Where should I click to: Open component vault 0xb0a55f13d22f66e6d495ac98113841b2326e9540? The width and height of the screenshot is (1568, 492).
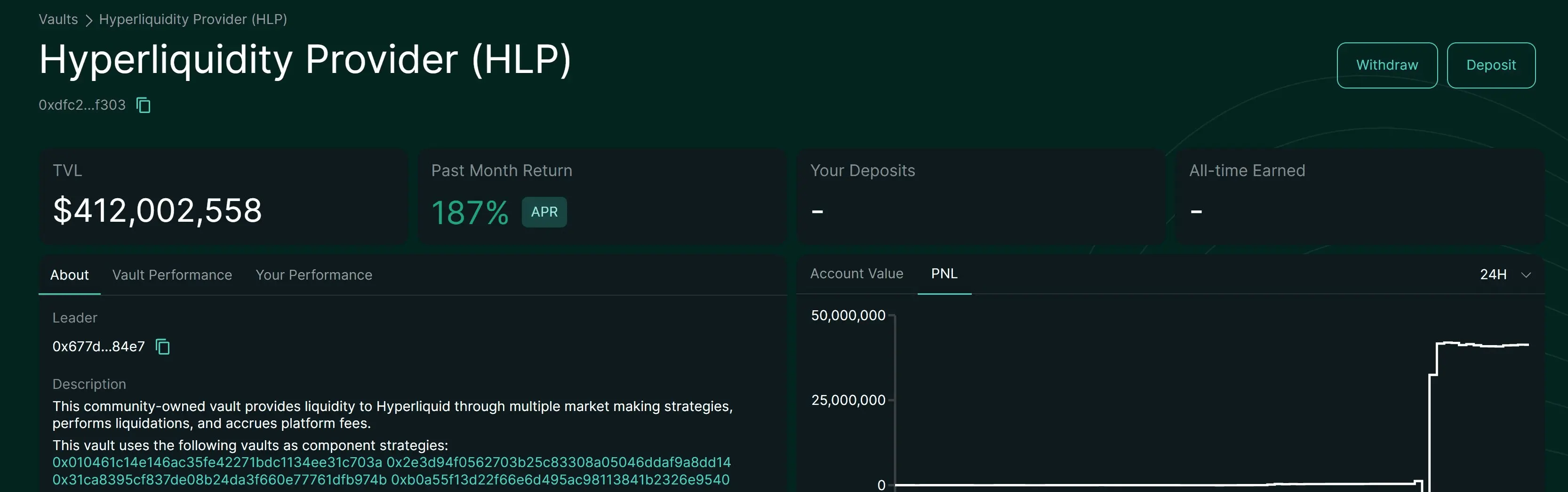click(560, 480)
